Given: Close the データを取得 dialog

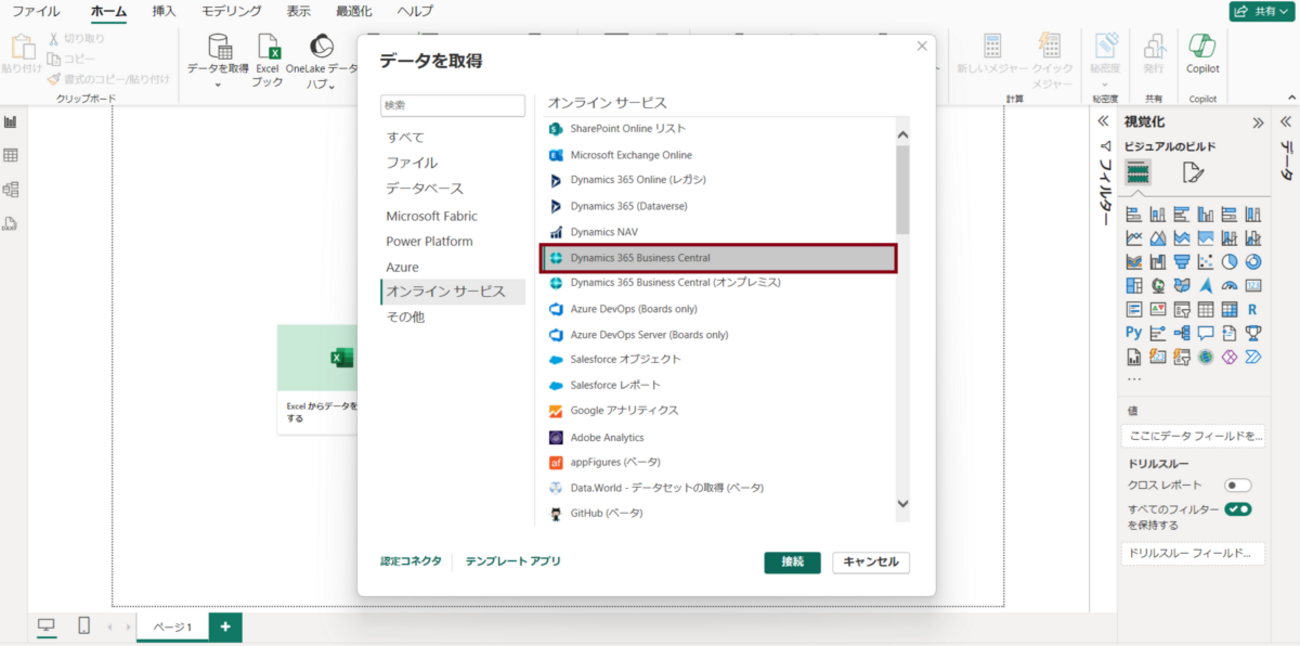Looking at the screenshot, I should click(x=922, y=46).
